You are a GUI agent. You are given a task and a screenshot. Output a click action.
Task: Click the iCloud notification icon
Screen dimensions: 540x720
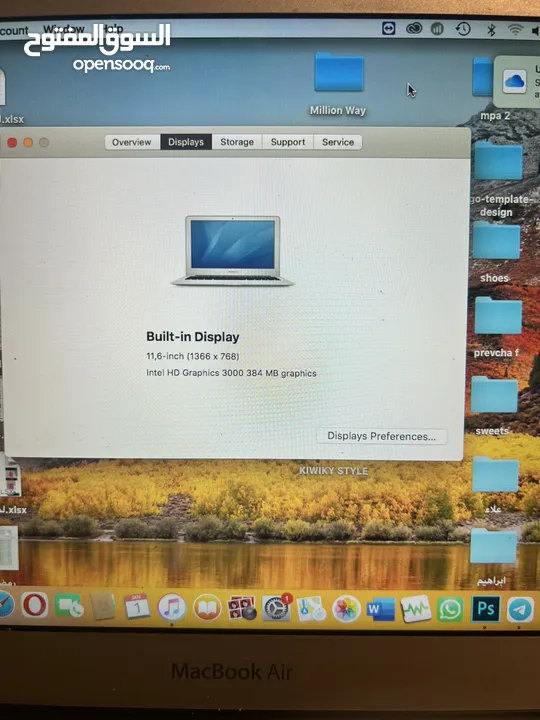[514, 82]
